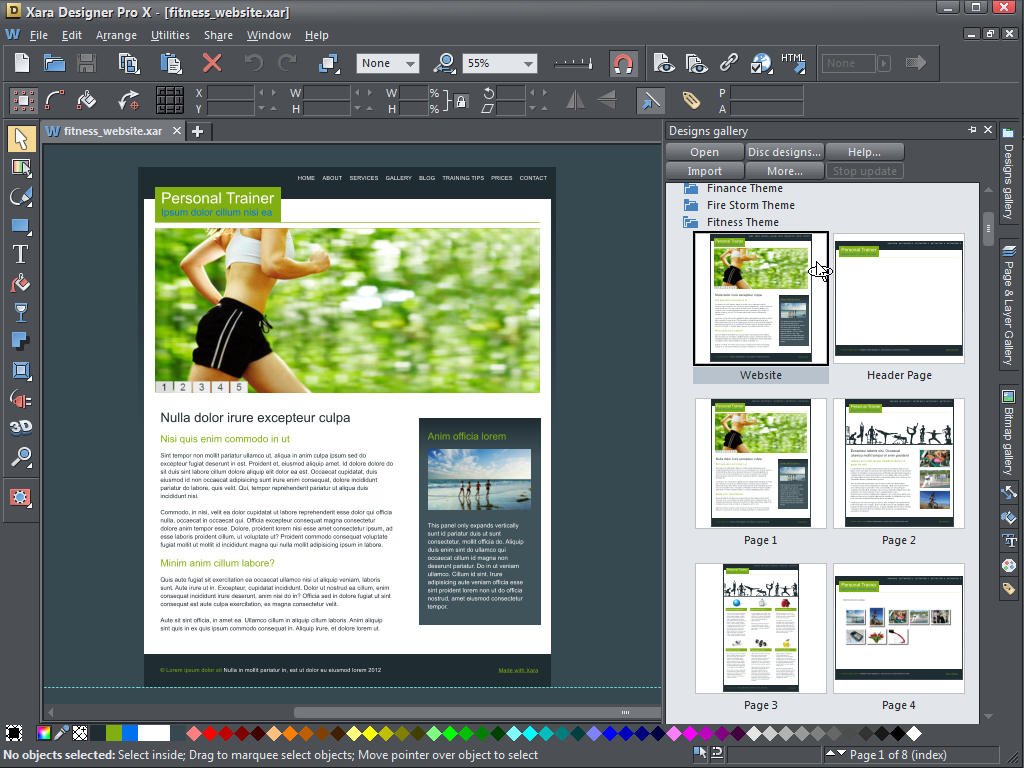The image size is (1024, 768).
Task: Select the Zoom tool in the toolbox
Action: pos(21,456)
